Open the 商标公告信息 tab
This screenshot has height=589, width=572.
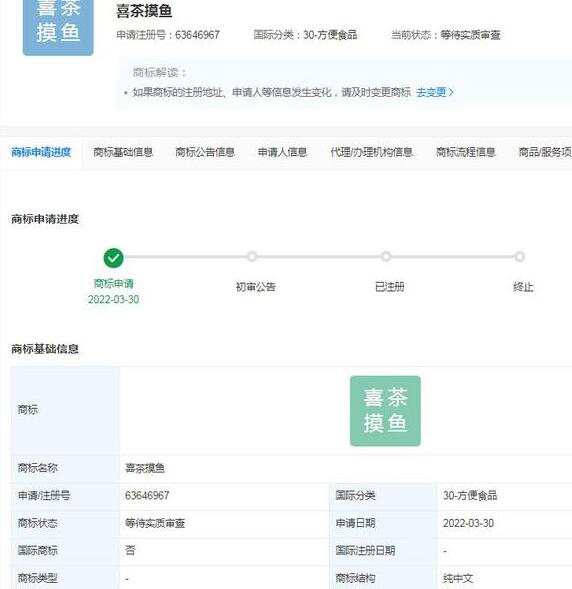click(x=205, y=152)
